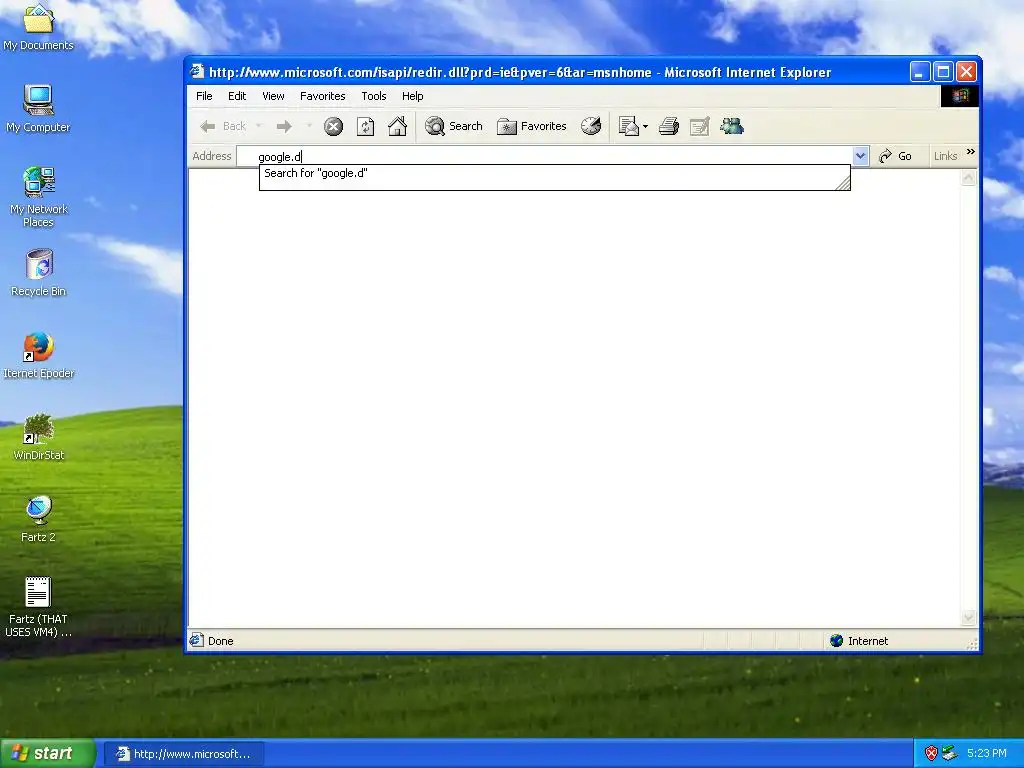This screenshot has height=768, width=1024.
Task: Print the page using Print icon
Action: click(x=668, y=126)
